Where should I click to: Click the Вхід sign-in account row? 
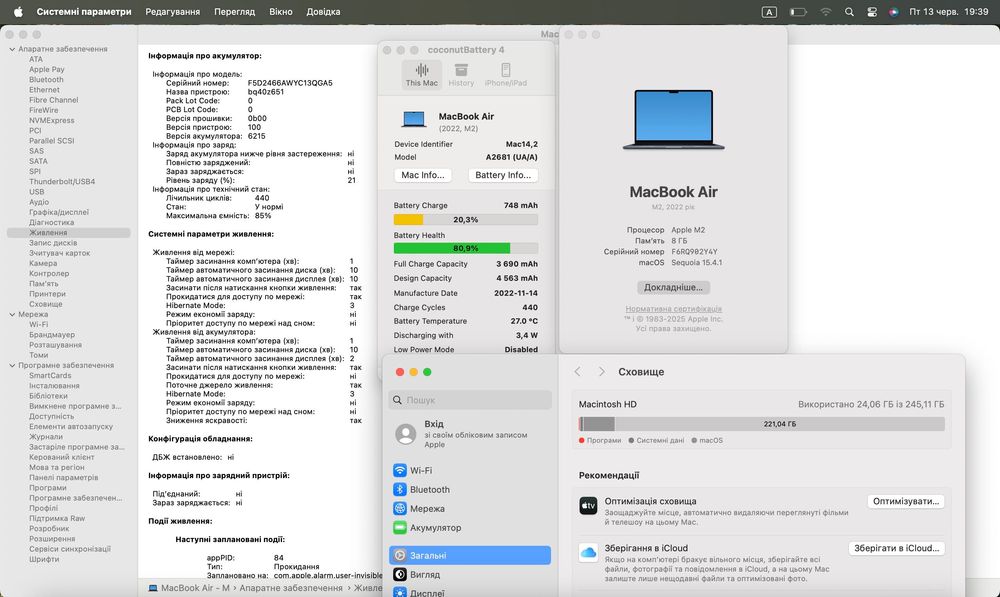[470, 434]
